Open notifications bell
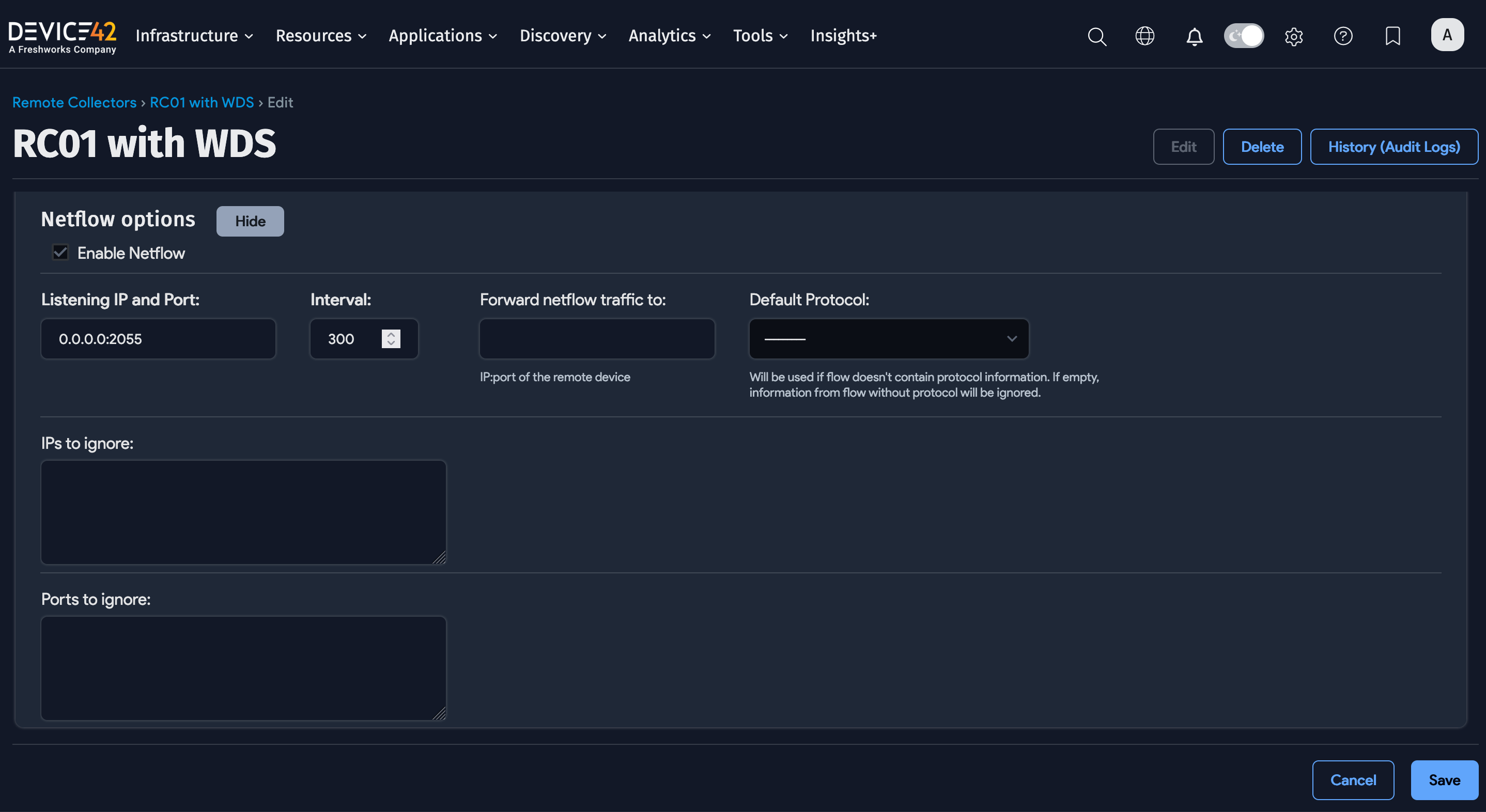1486x812 pixels. pos(1194,36)
